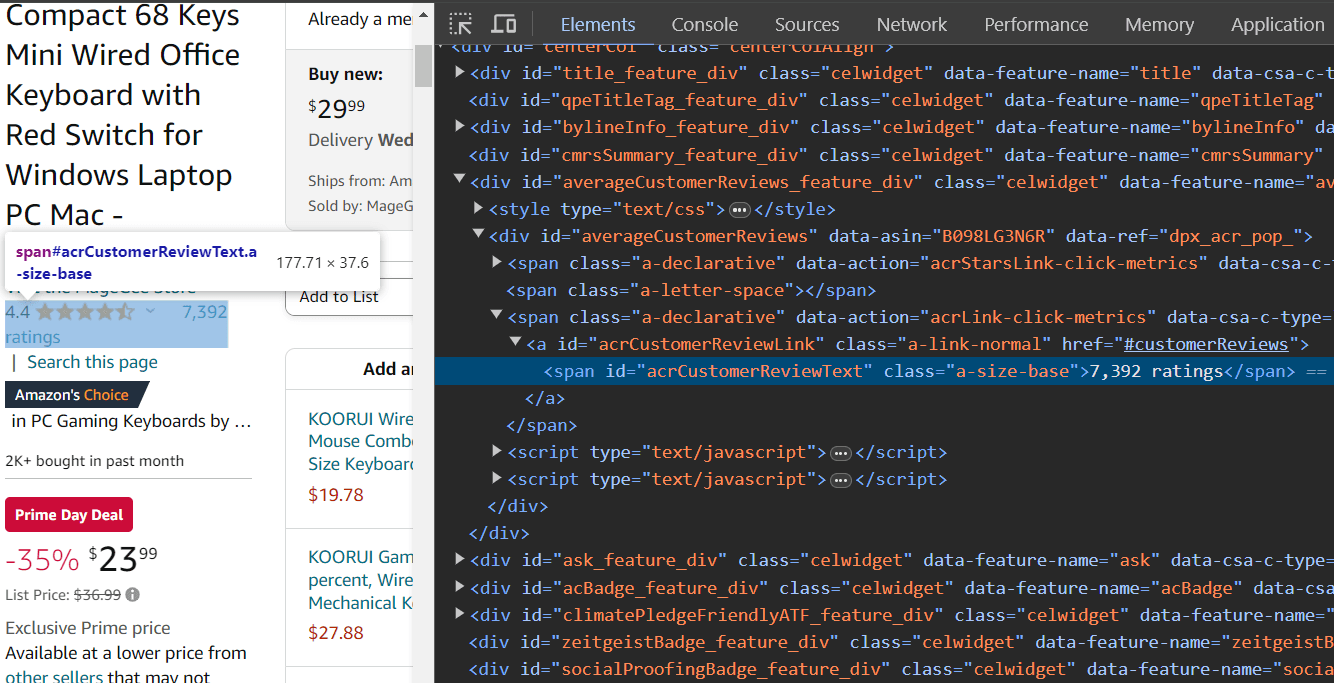Click the page's vertical scrollbar thumb

tap(424, 65)
